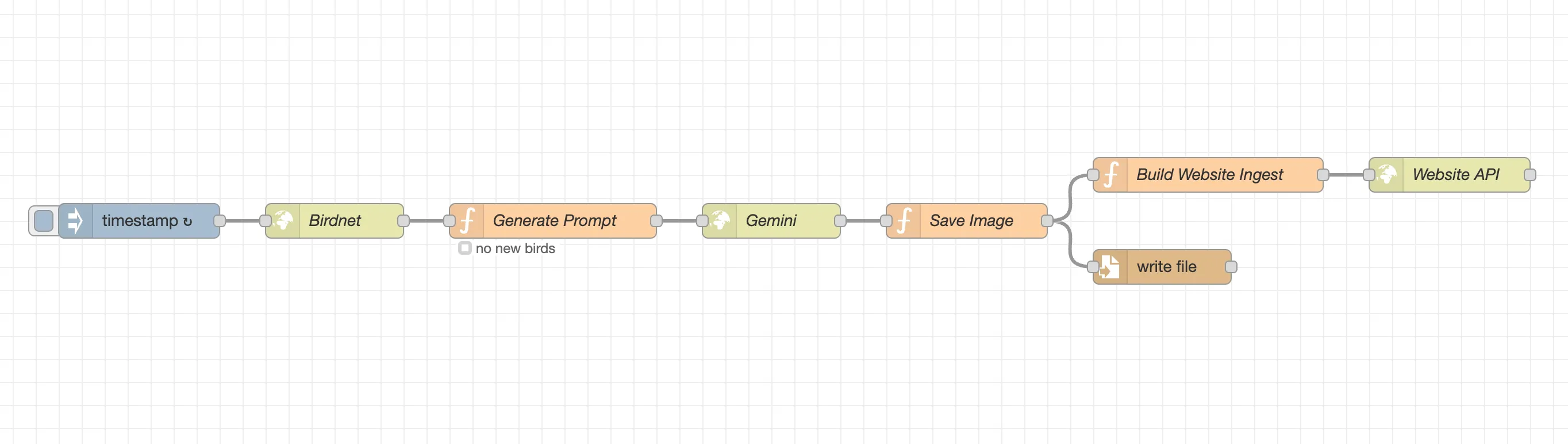Image resolution: width=1568 pixels, height=444 pixels.
Task: Select the Build Website Ingest node label
Action: pos(1209,175)
